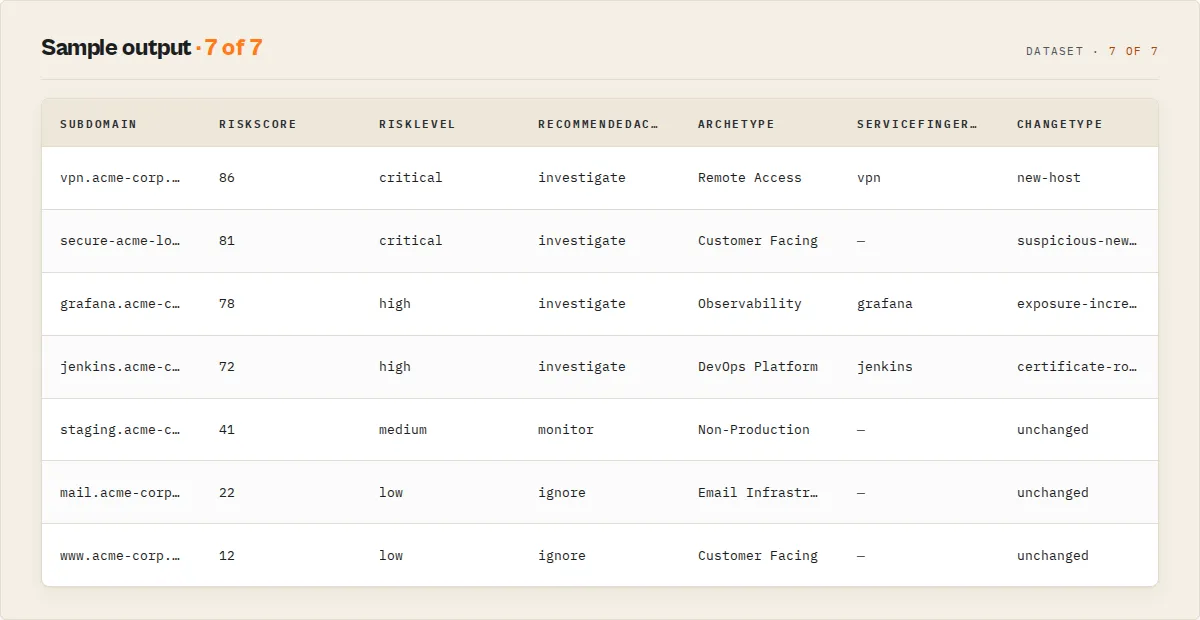
Task: Click the Email Infrastr… archetype cell
Action: click(758, 493)
